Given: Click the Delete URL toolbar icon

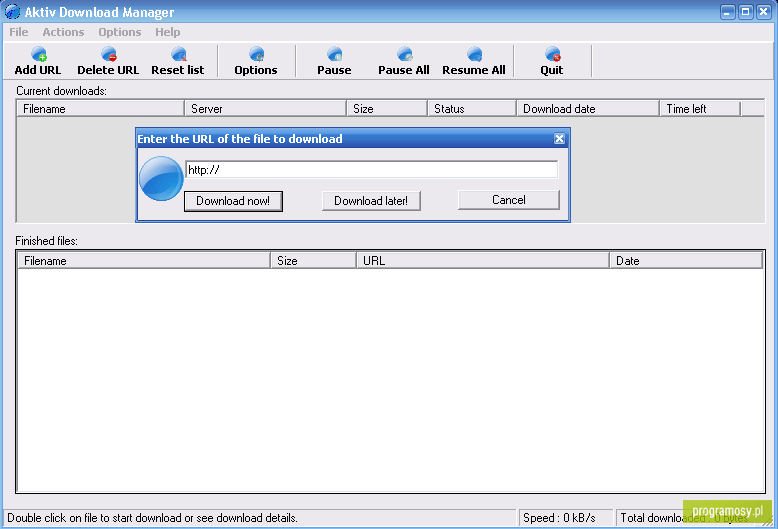Looking at the screenshot, I should tap(108, 61).
